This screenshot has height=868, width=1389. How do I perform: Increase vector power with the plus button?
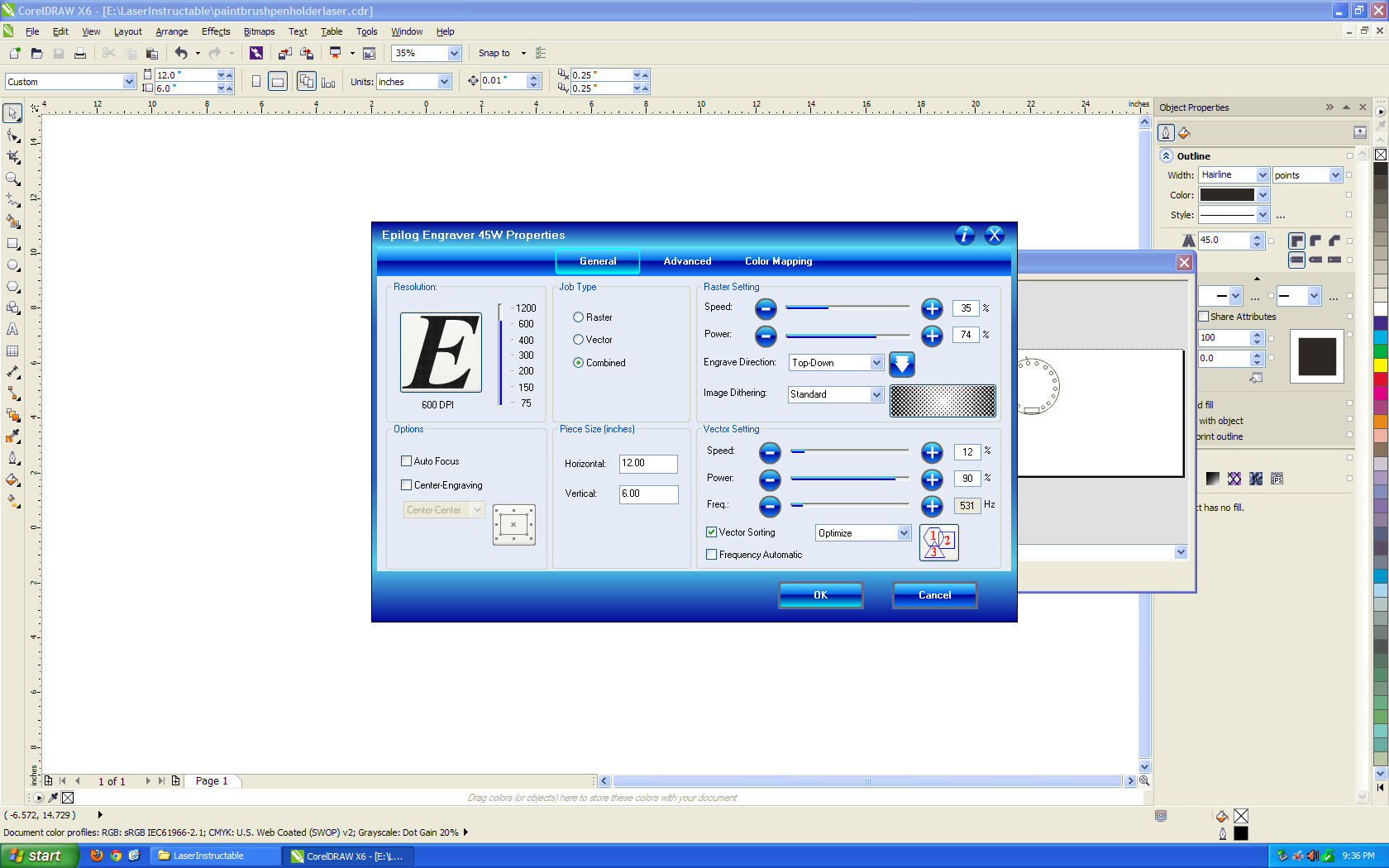[932, 479]
